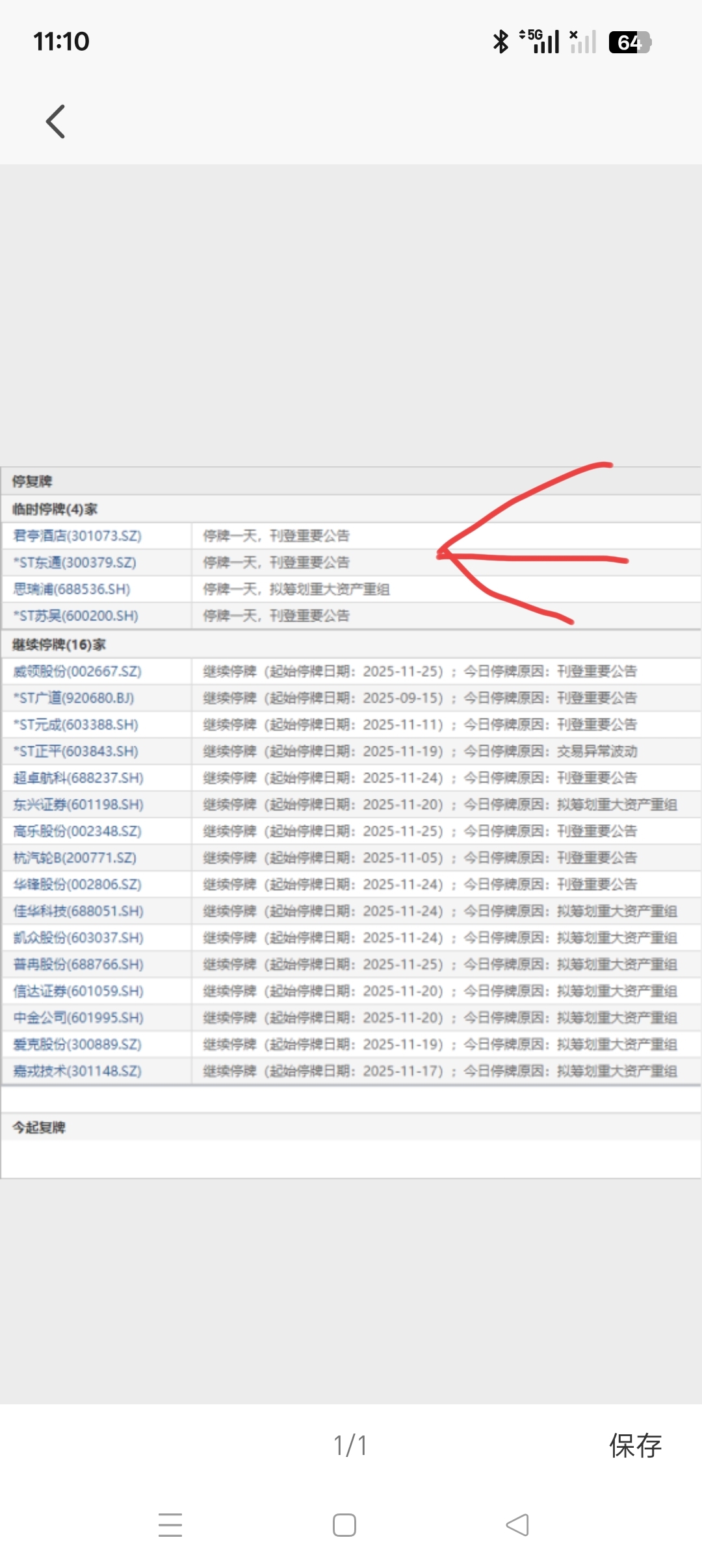
Task: Tap the embedded suspension table image
Action: [351, 822]
